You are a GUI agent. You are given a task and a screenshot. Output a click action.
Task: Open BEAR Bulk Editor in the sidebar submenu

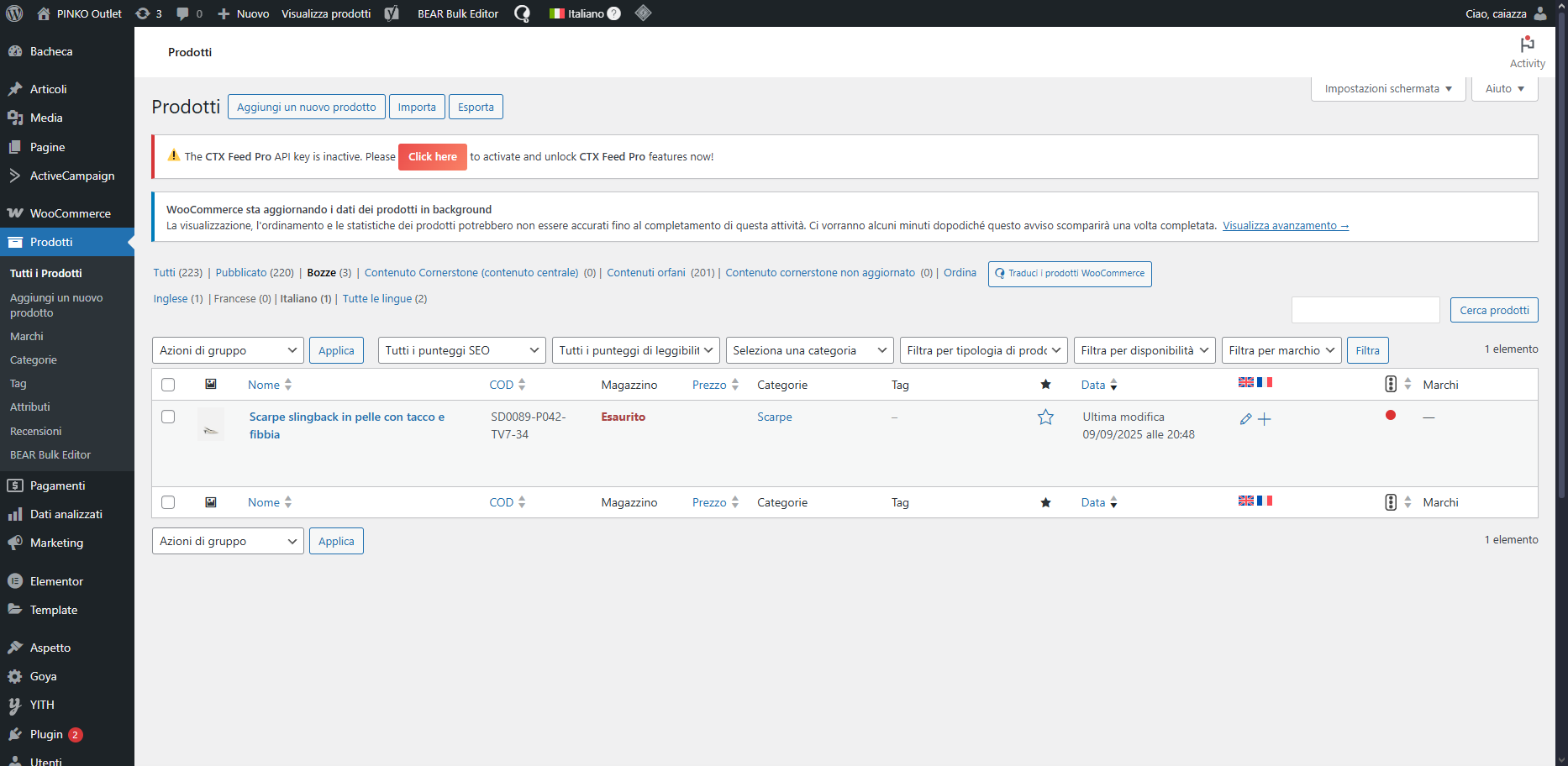pos(50,454)
